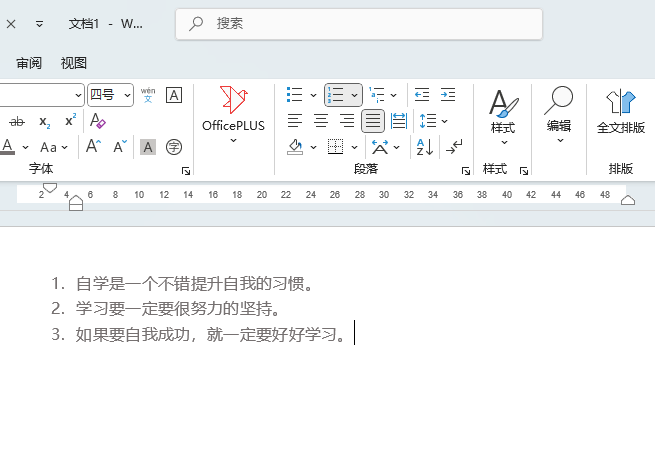Click the enclosed character icon
This screenshot has width=655, height=456.
174,147
